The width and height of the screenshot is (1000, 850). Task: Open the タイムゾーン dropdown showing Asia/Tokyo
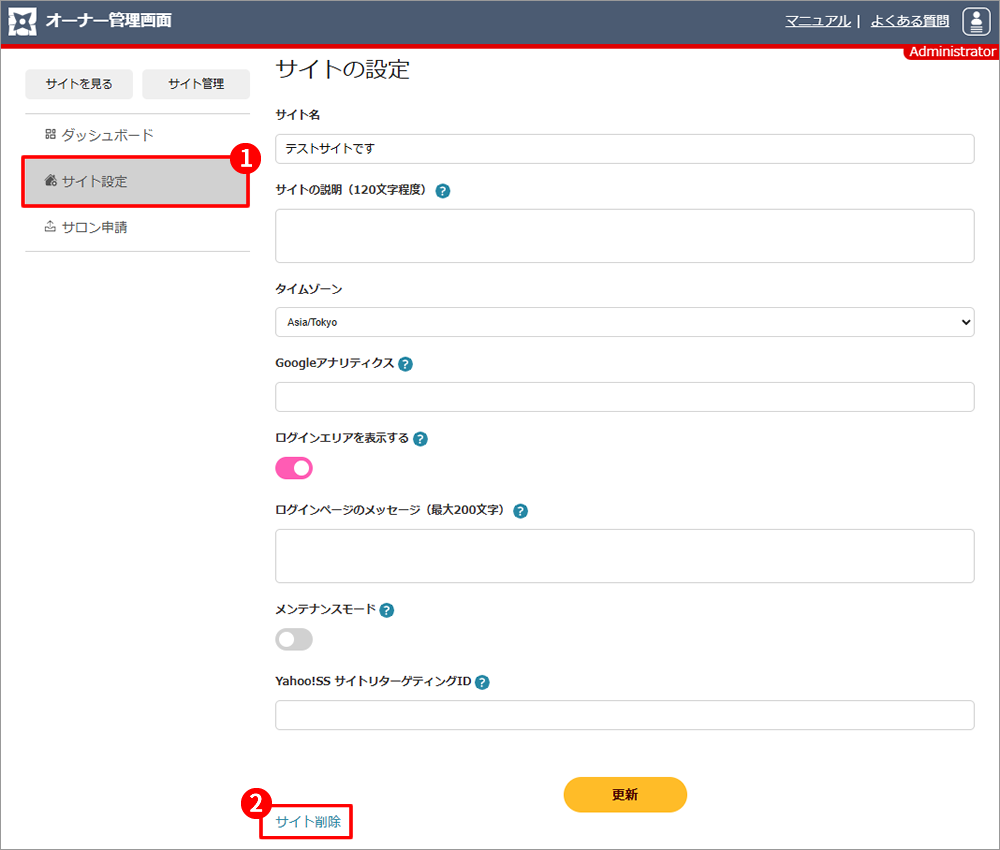624,322
